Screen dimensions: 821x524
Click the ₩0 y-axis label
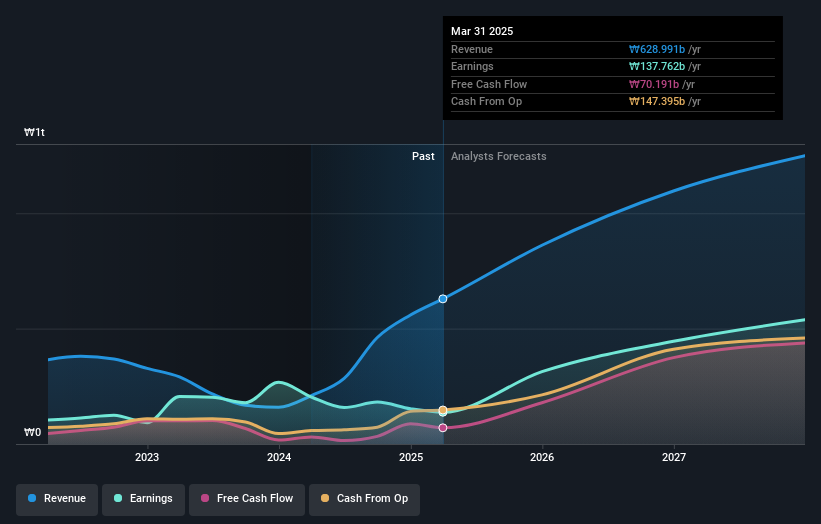[x=32, y=432]
